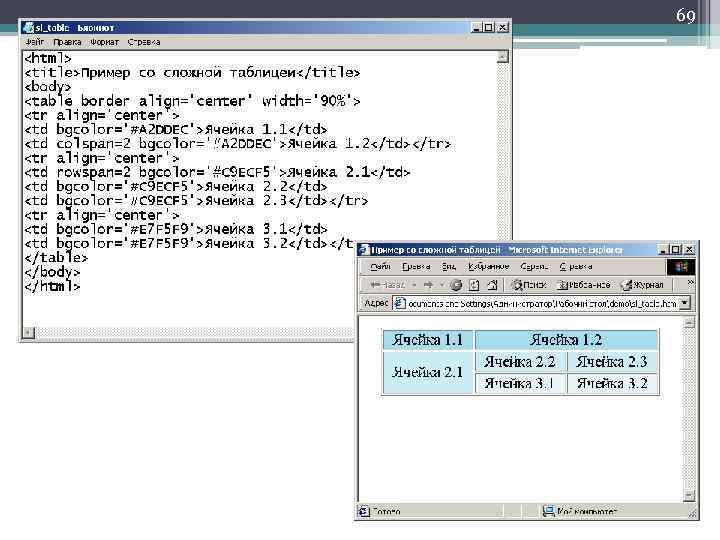Click table cell Ячейка 3.2

[x=613, y=383]
